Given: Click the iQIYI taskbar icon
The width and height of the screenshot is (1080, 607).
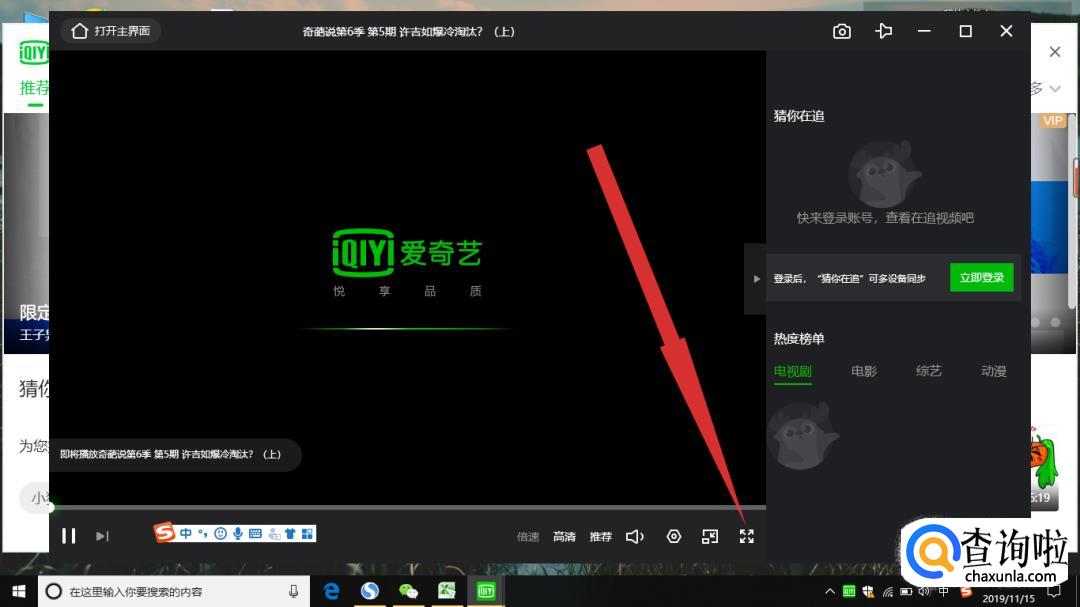Looking at the screenshot, I should point(486,591).
